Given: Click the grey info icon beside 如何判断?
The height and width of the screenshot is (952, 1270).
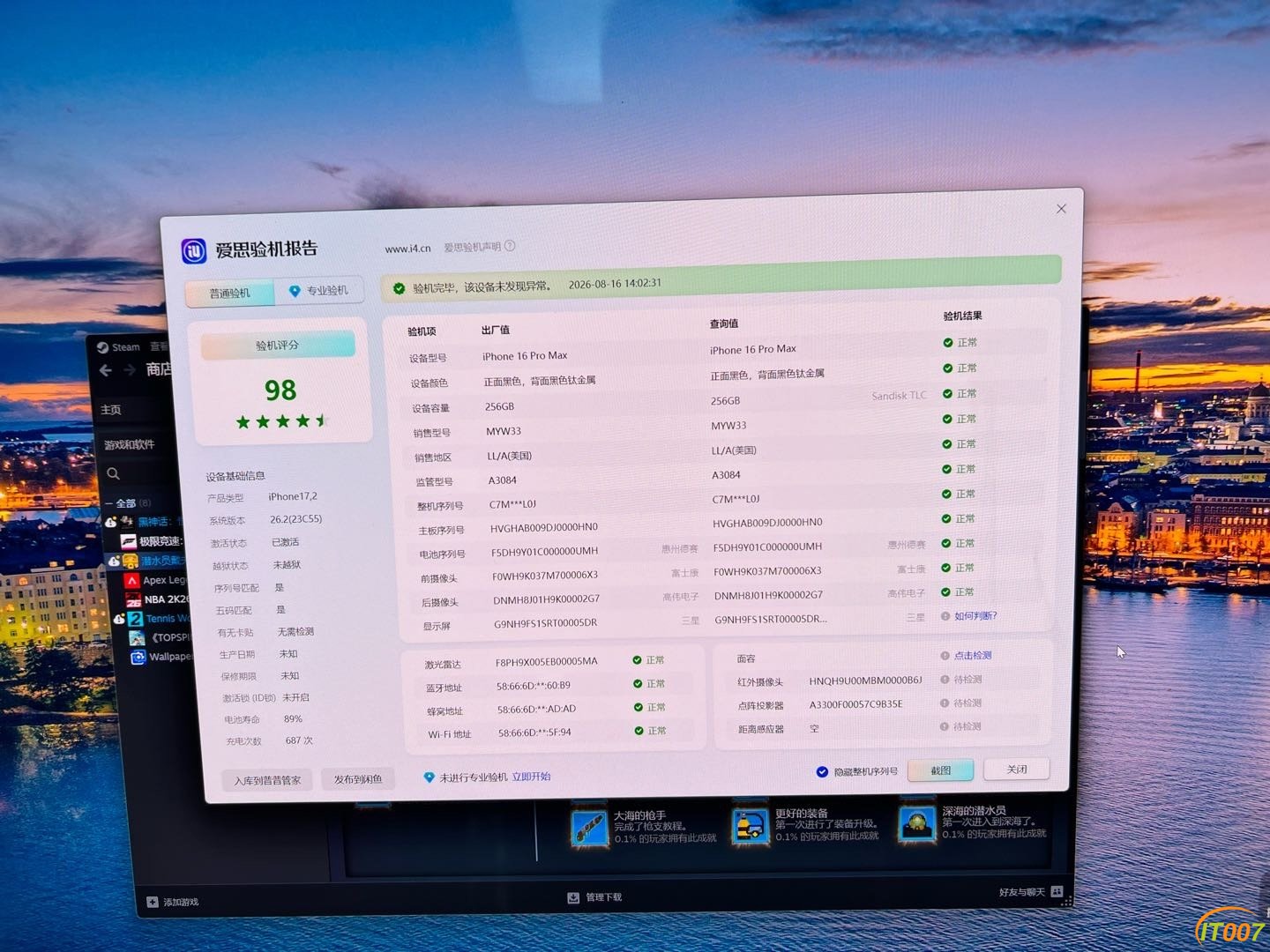Looking at the screenshot, I should click(945, 616).
